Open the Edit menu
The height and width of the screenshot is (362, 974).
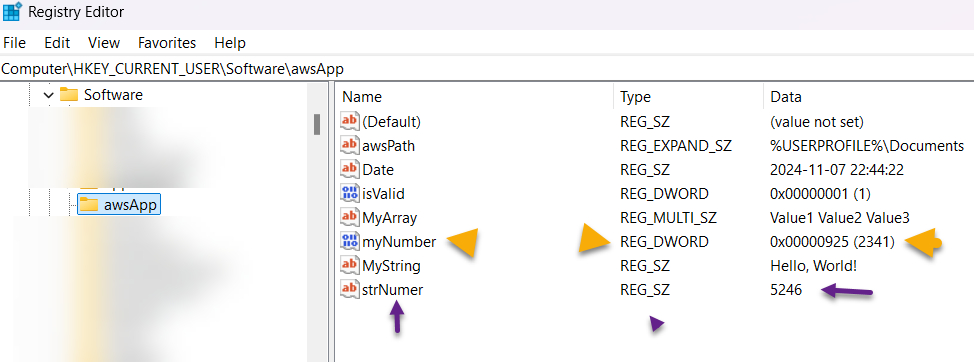point(57,43)
